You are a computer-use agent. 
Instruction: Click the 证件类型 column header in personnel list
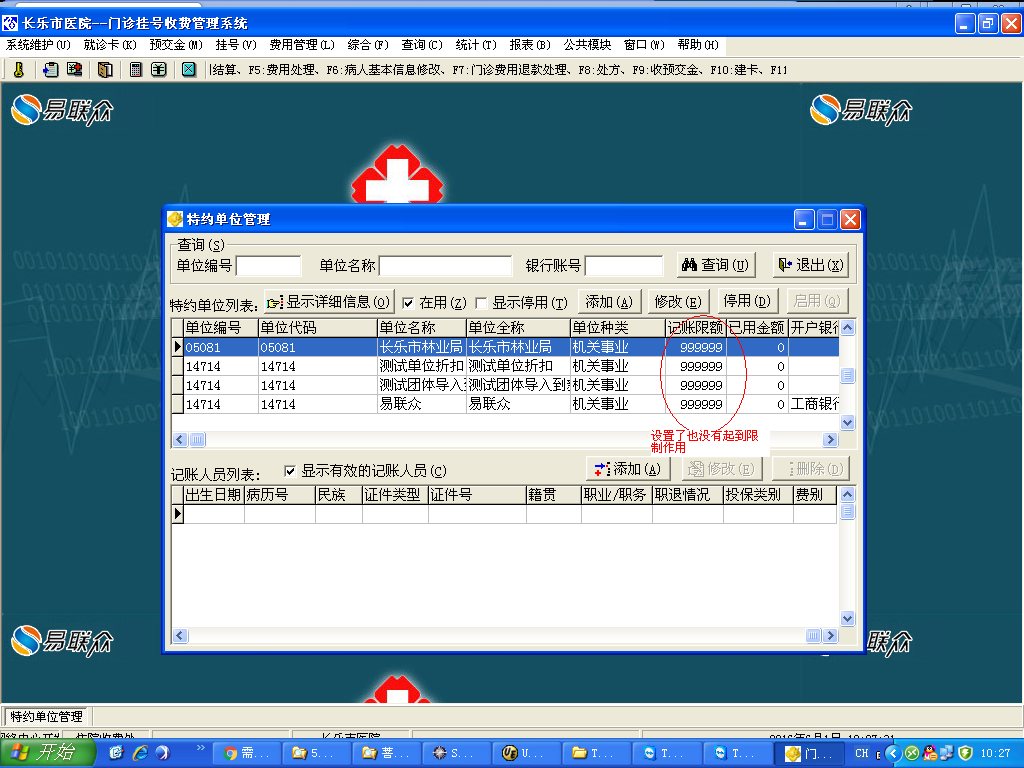coord(395,495)
